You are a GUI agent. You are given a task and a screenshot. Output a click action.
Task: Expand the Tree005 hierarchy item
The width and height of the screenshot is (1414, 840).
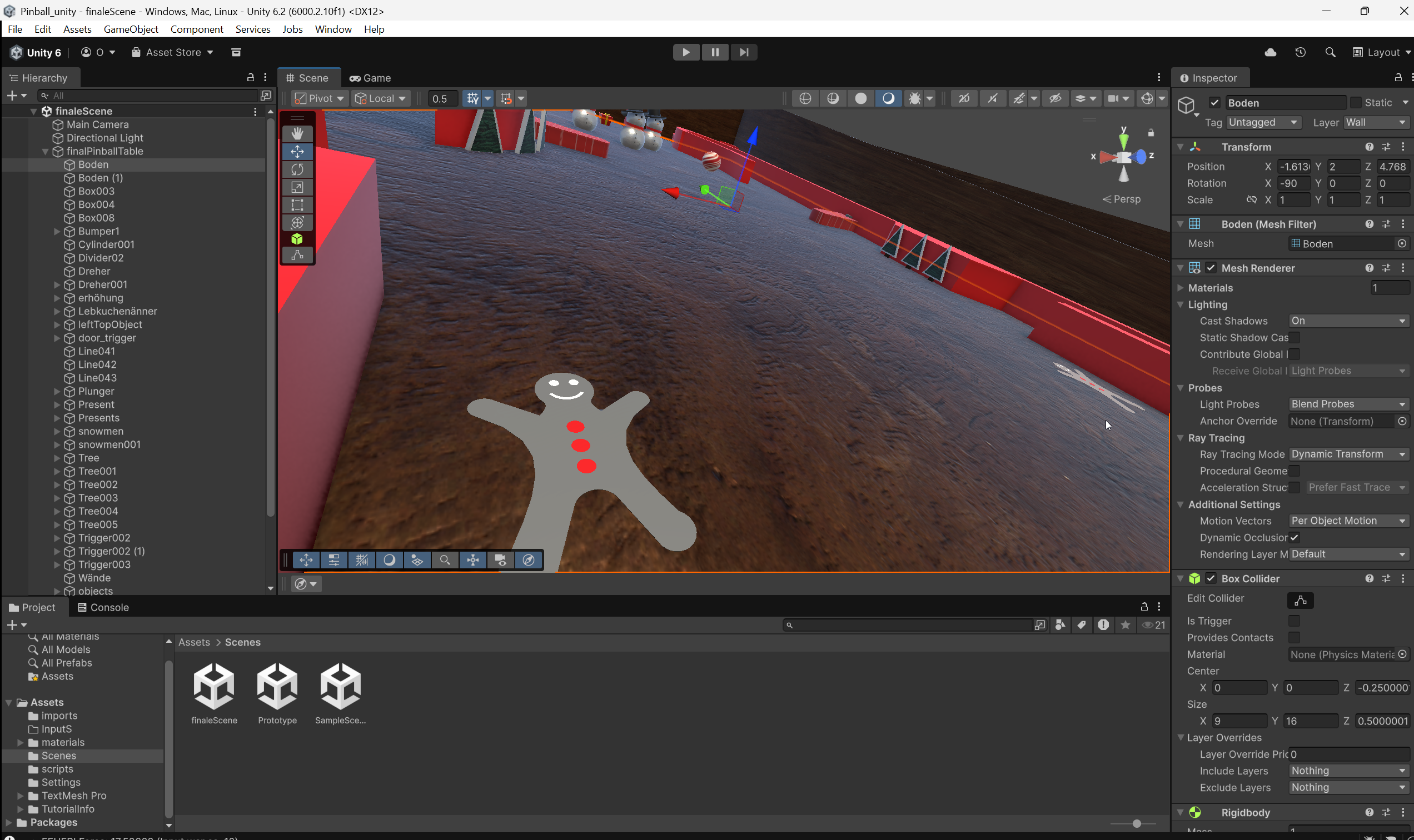(57, 524)
